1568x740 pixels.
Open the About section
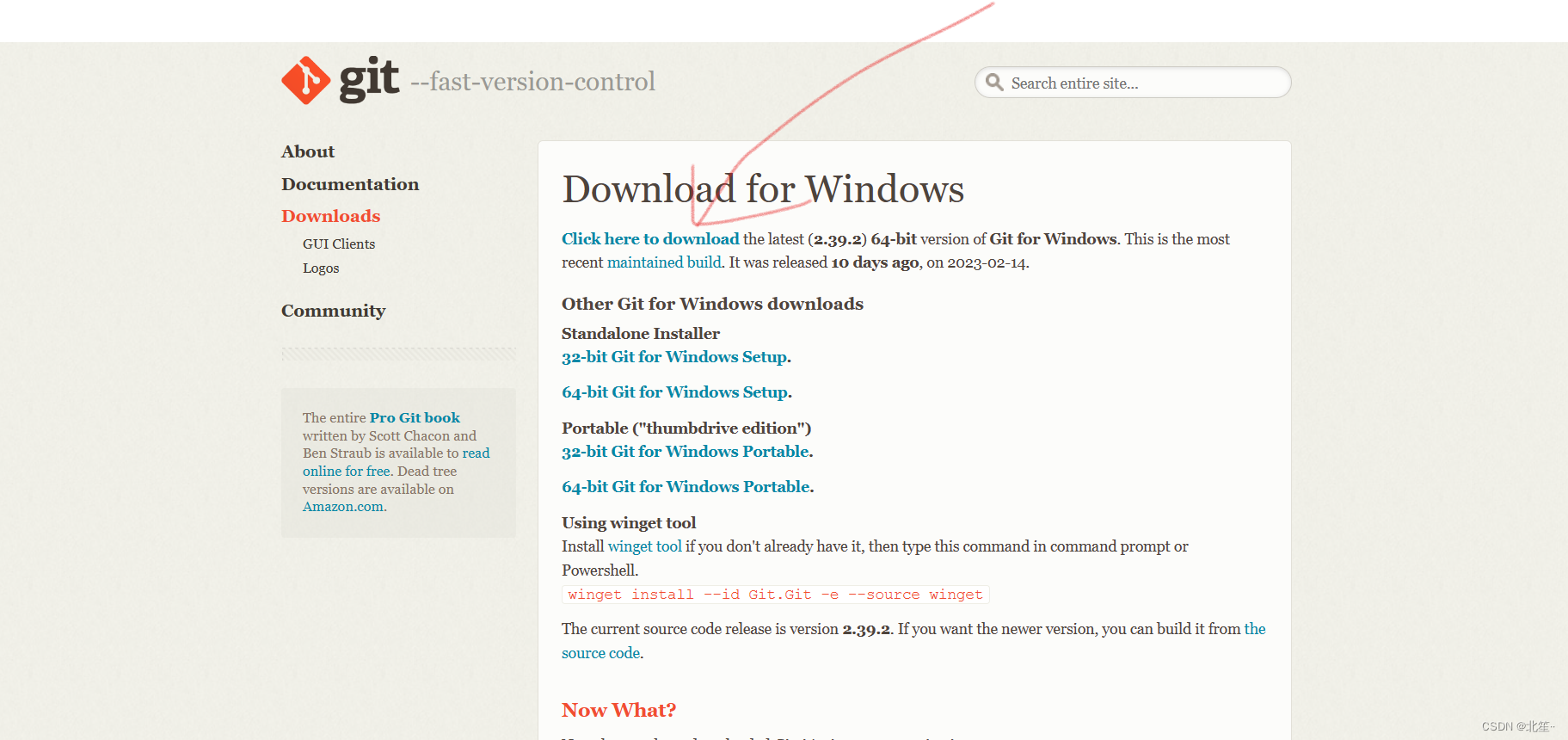pyautogui.click(x=308, y=151)
